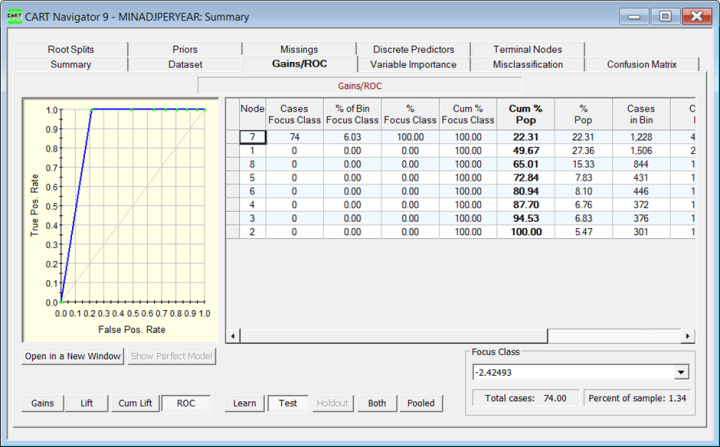Switch chart to Lift view

[x=87, y=403]
